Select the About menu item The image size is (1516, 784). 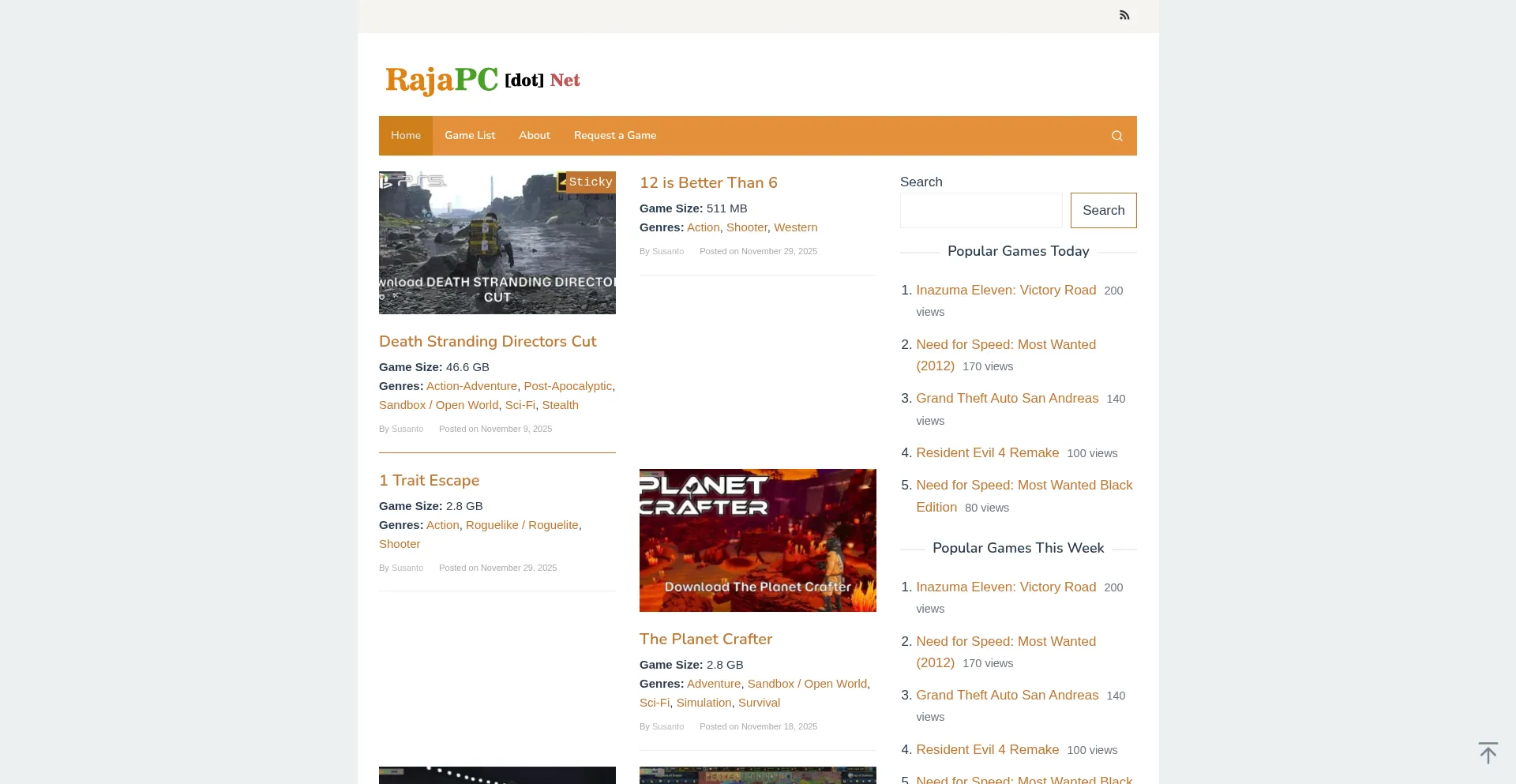pyautogui.click(x=534, y=135)
